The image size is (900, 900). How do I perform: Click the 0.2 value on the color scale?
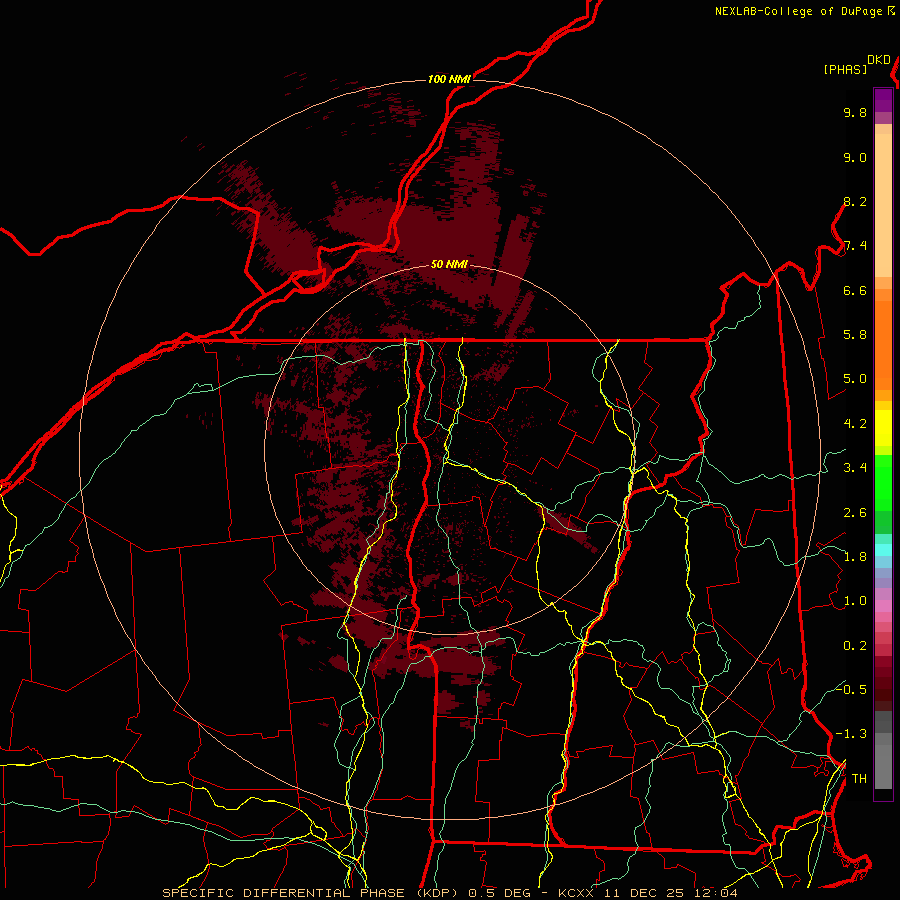coord(855,646)
